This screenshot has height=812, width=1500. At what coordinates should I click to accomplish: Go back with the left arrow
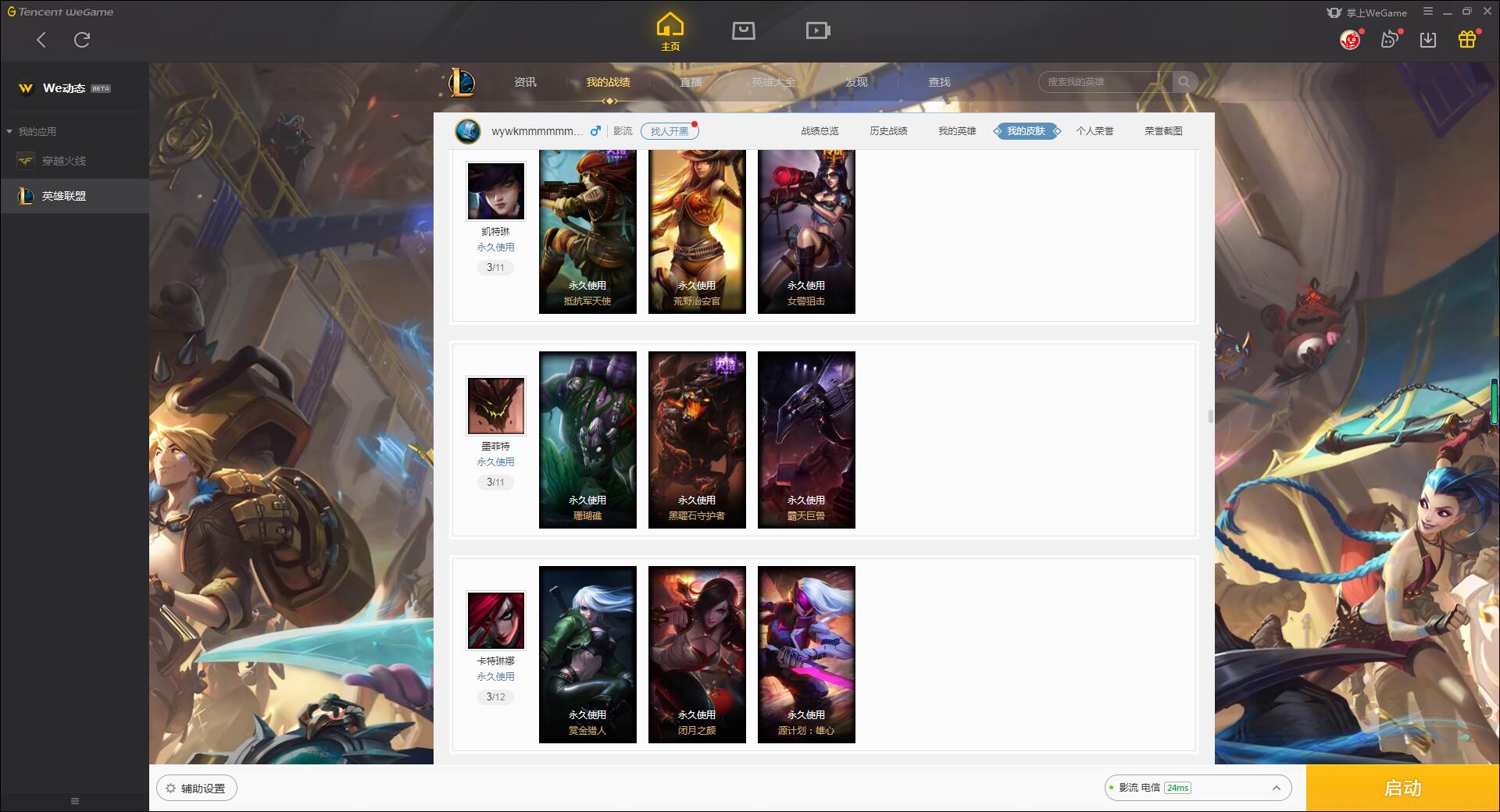[x=41, y=40]
